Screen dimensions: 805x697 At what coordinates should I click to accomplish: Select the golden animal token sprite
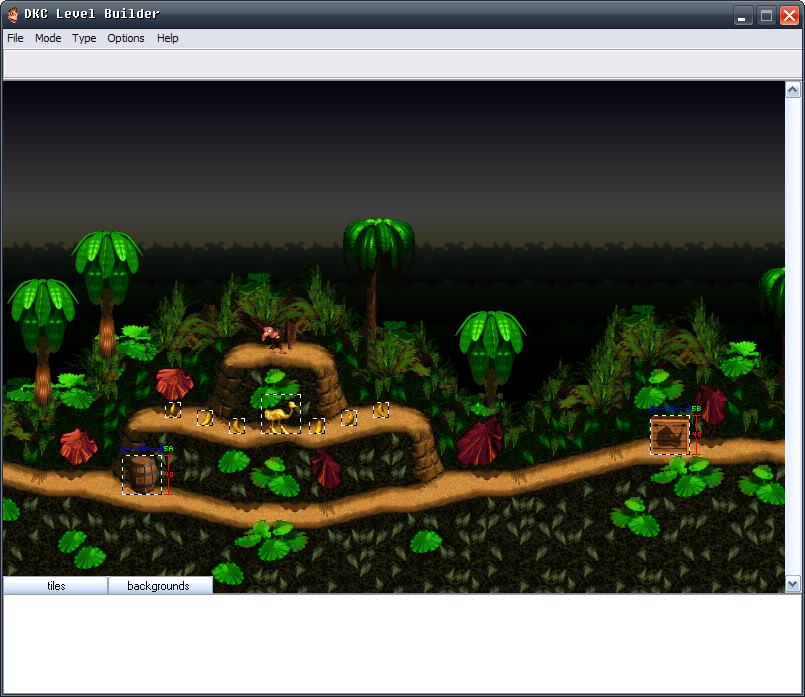[281, 414]
